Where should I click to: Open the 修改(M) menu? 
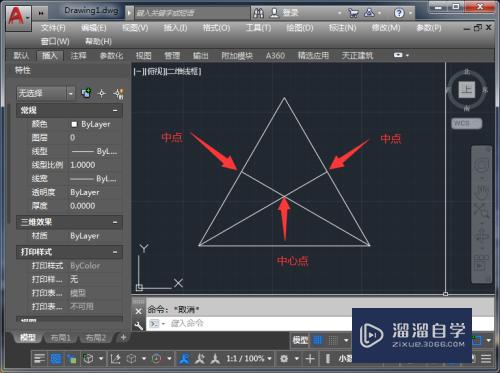[x=386, y=28]
